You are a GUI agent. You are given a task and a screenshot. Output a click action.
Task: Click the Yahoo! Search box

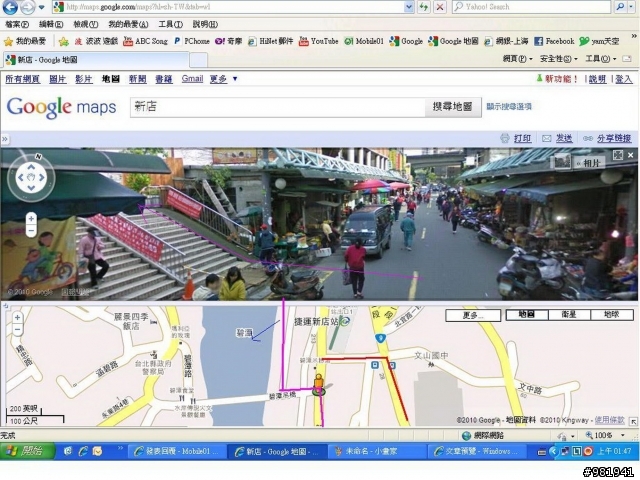click(x=531, y=7)
